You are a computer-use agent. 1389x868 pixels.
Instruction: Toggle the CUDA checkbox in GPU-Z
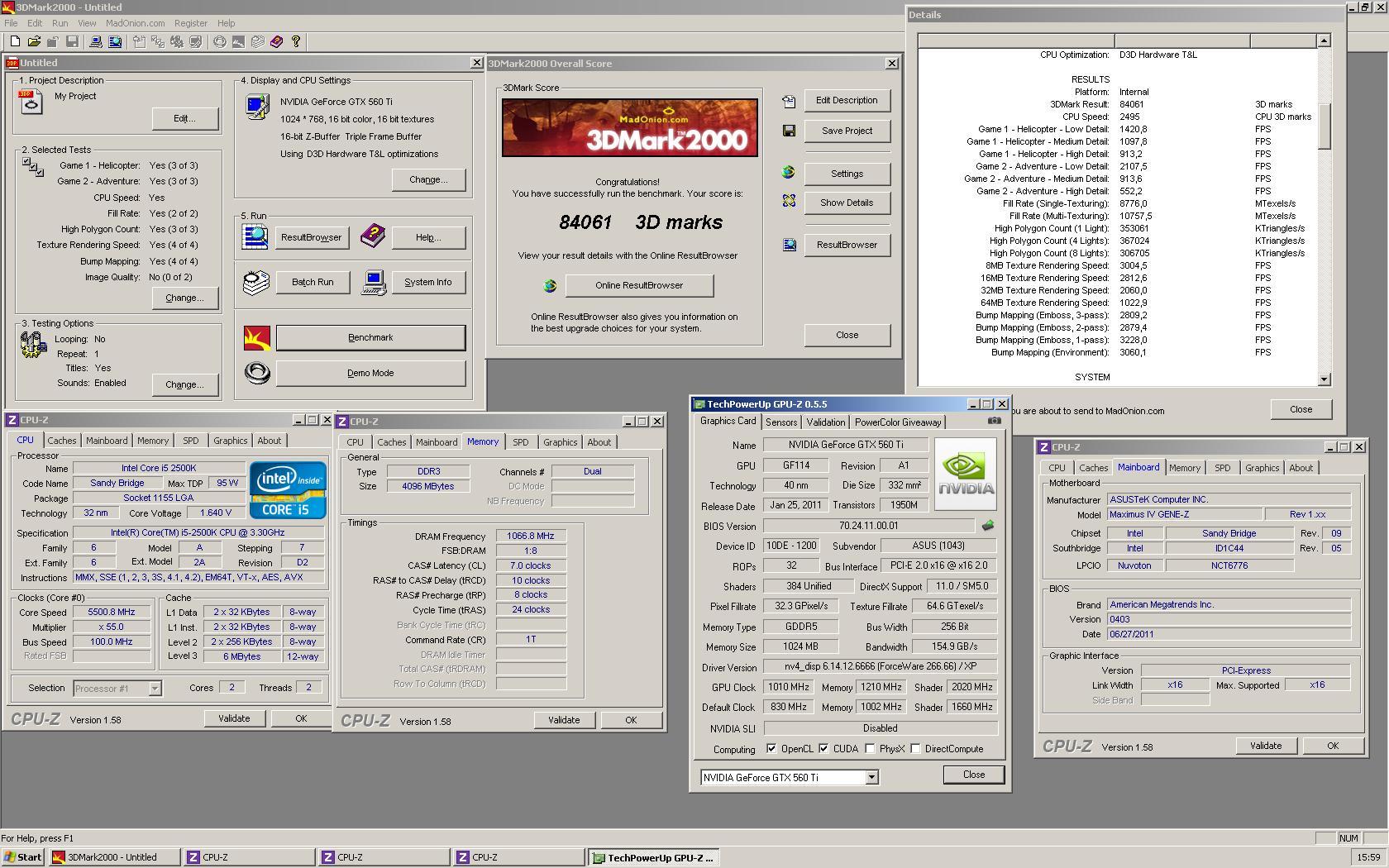tap(824, 749)
